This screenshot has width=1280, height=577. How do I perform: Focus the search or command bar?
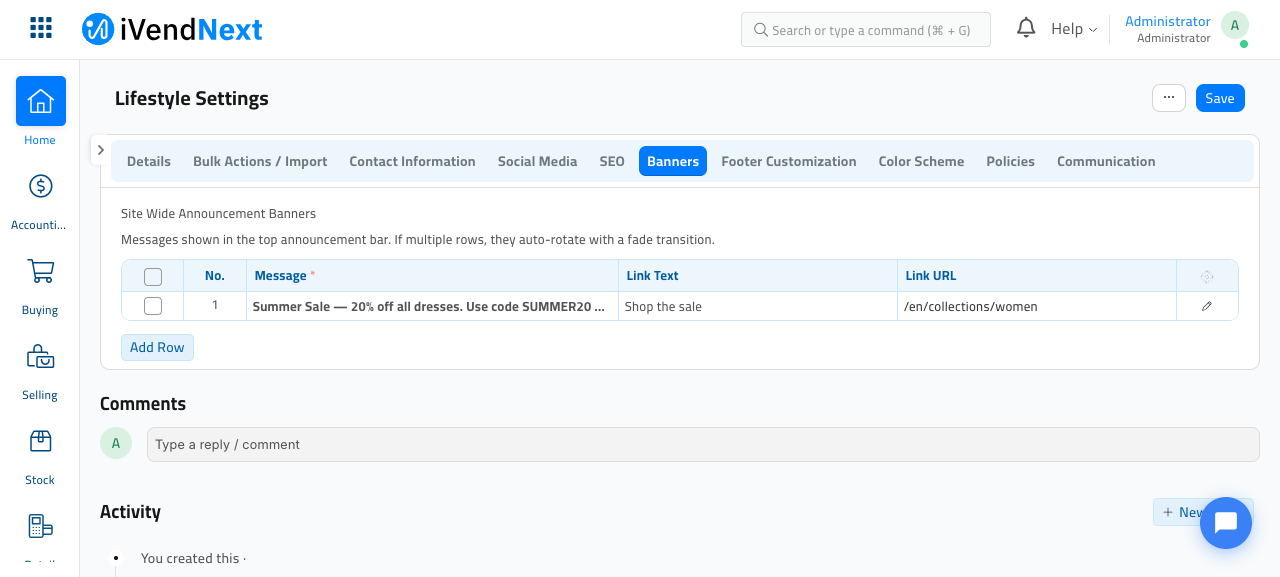[x=866, y=30]
